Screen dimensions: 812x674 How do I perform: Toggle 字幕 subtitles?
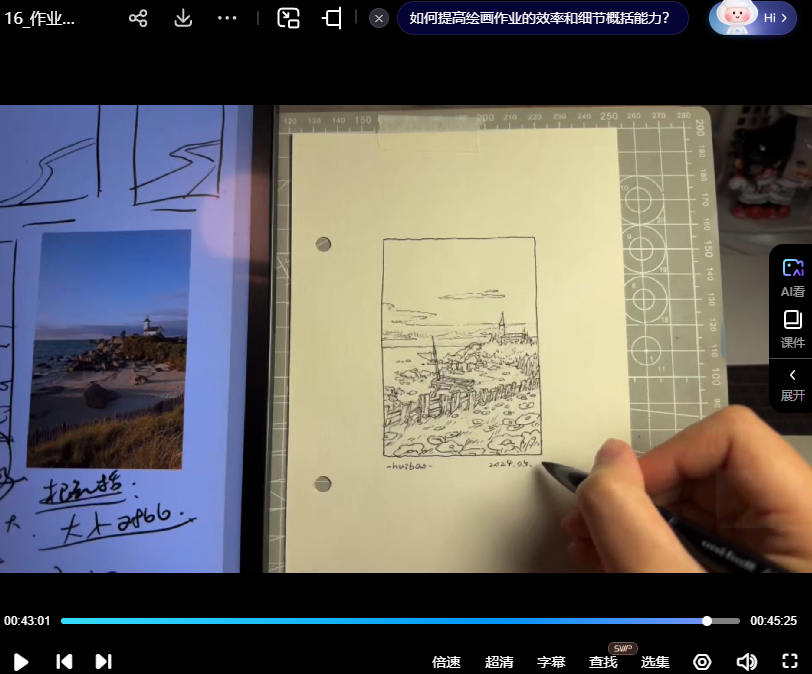[x=551, y=662]
